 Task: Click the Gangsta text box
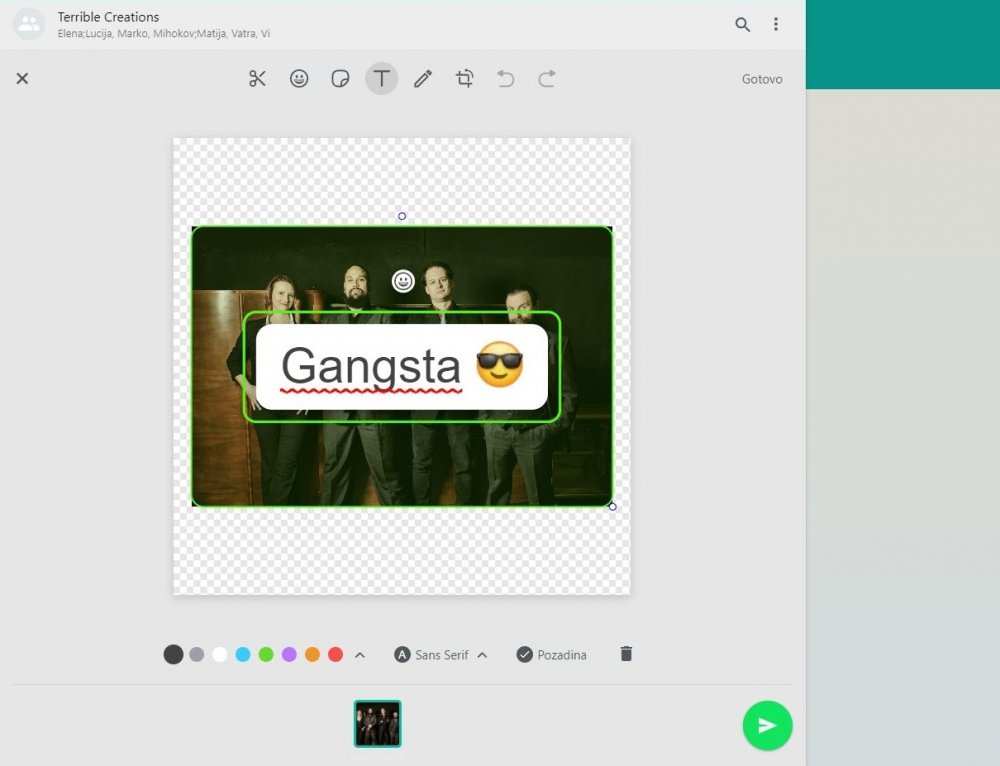402,367
